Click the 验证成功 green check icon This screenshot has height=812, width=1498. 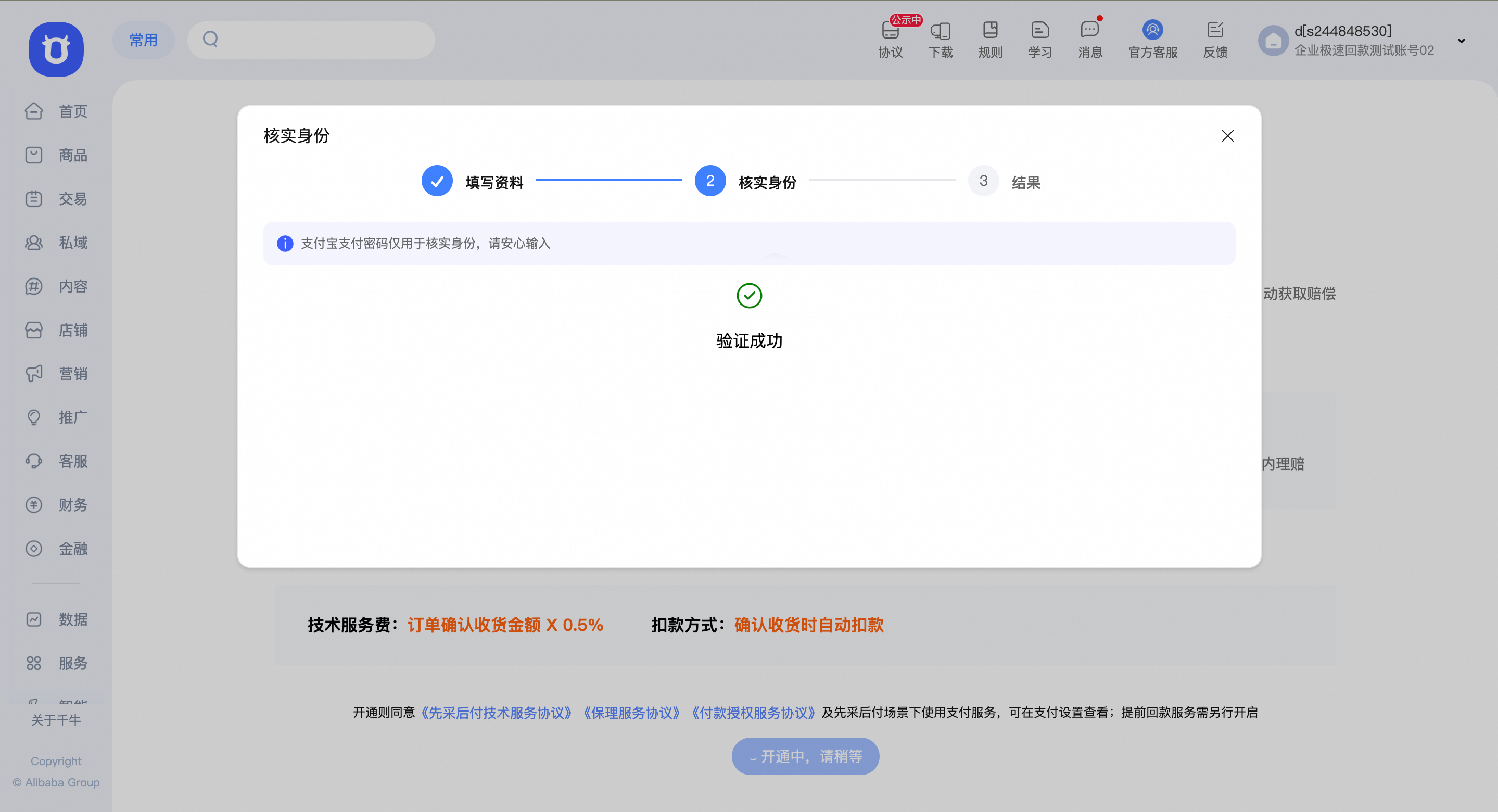click(749, 296)
